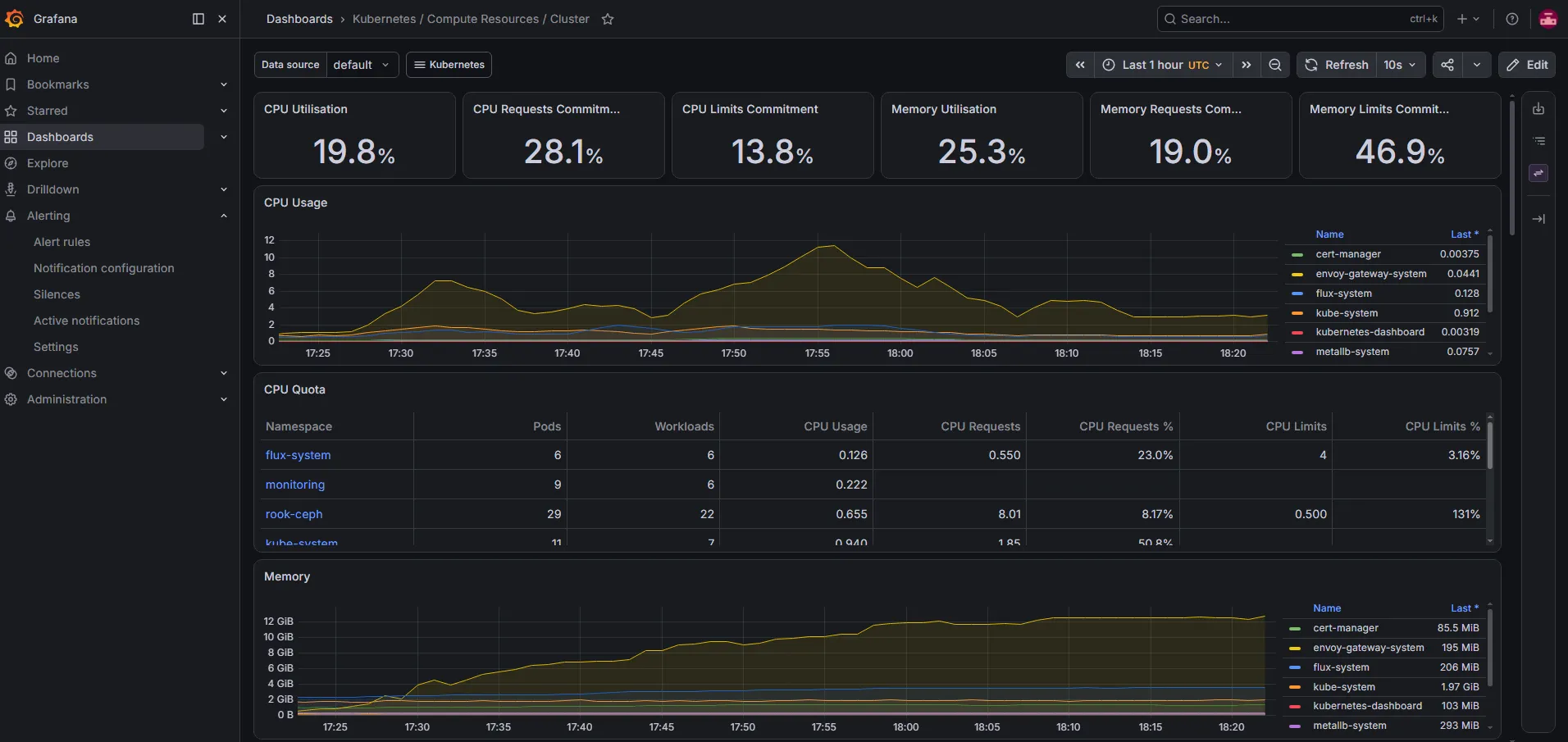1568x742 pixels.
Task: Open the plus new-item menu
Action: [1468, 19]
